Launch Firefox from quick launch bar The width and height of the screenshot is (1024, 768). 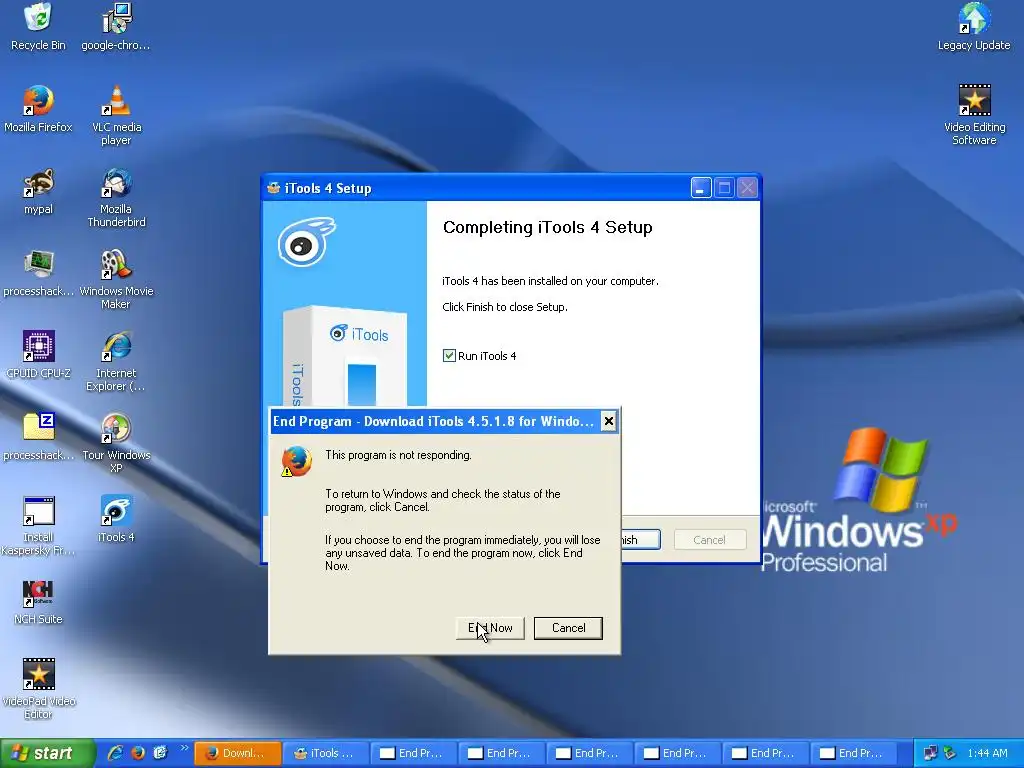[x=138, y=753]
